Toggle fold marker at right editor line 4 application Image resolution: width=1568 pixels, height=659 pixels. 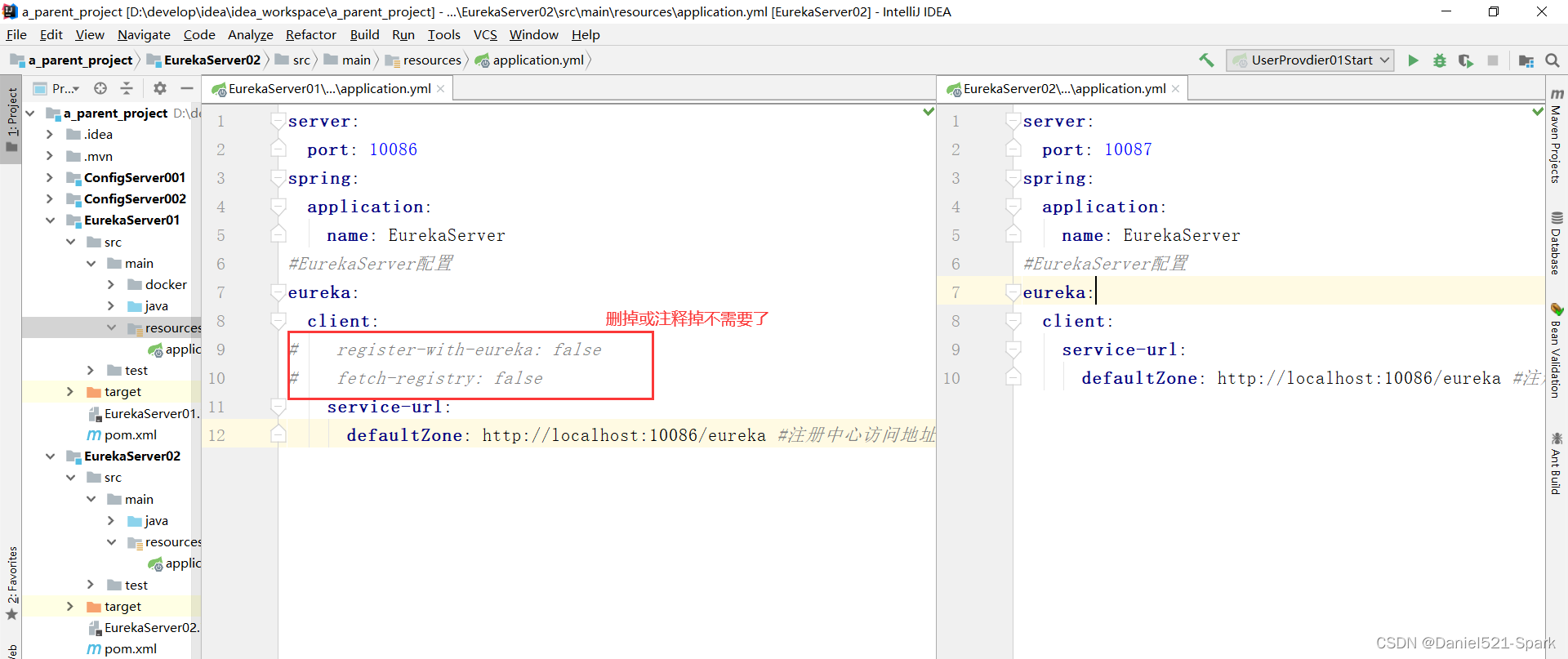[x=1013, y=207]
